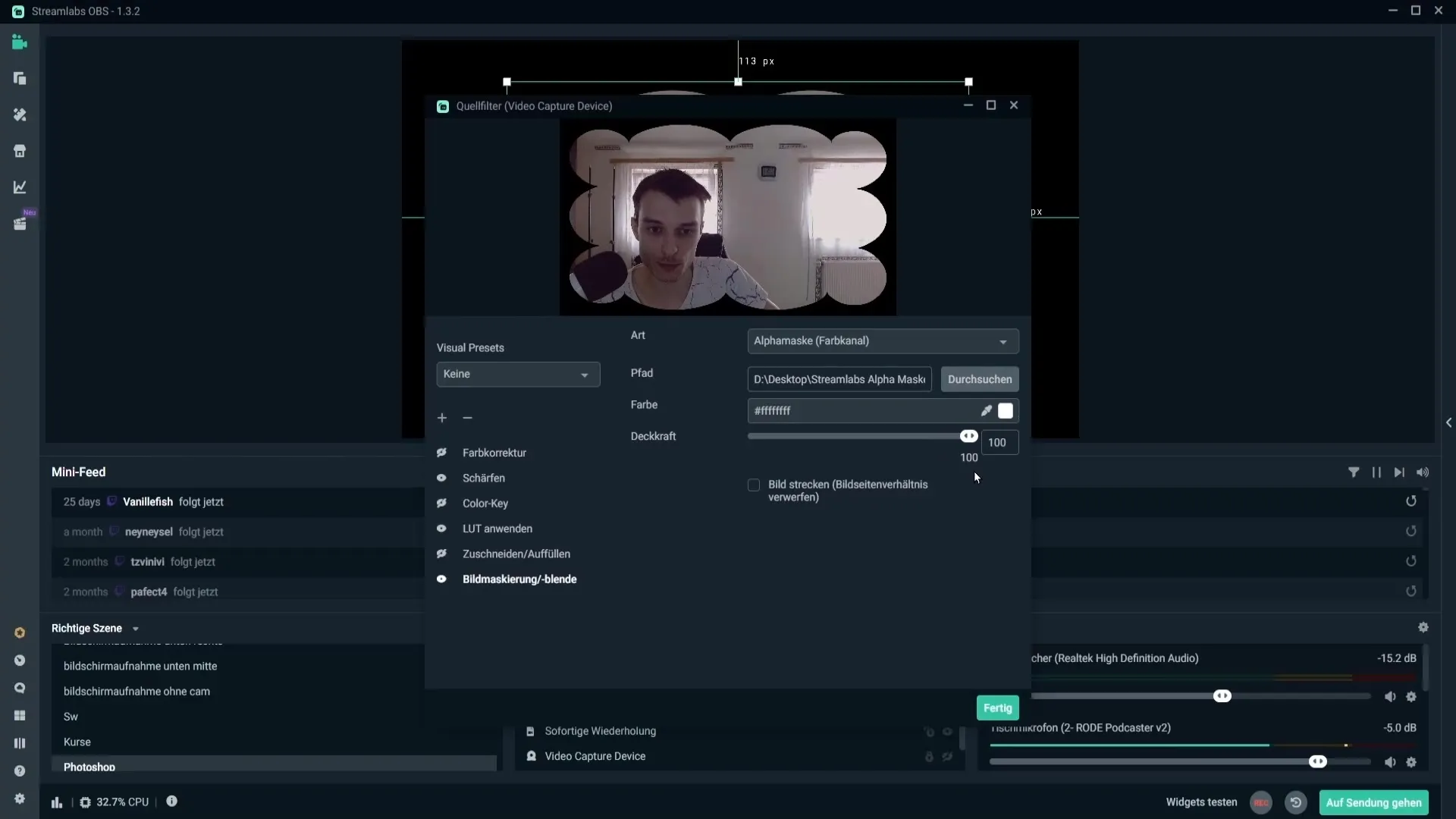Screen dimensions: 1456x819
Task: Expand the Richtige Szene collection dropdown
Action: (x=136, y=629)
